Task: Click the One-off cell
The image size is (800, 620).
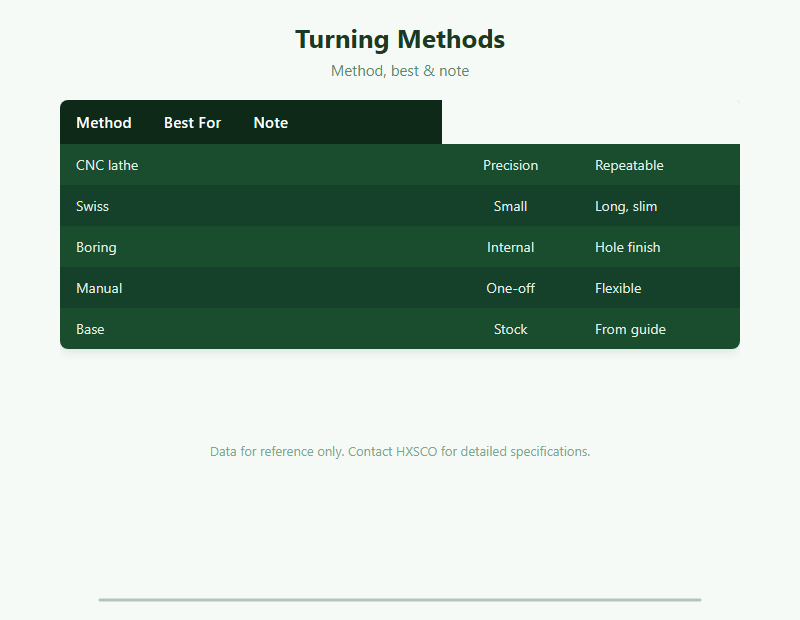Action: pos(510,288)
